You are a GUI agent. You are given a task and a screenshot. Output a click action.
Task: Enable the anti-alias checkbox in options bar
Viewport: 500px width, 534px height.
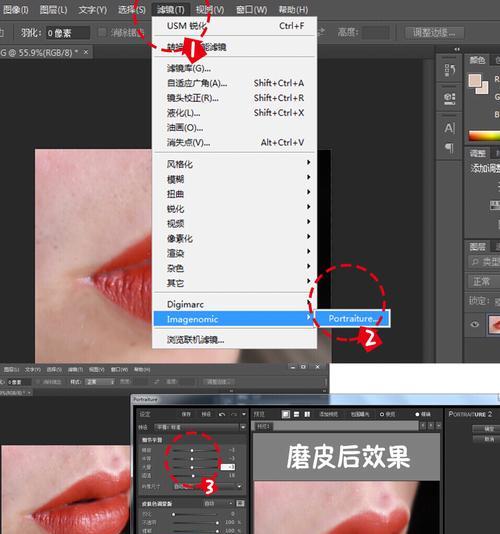pyautogui.click(x=102, y=32)
